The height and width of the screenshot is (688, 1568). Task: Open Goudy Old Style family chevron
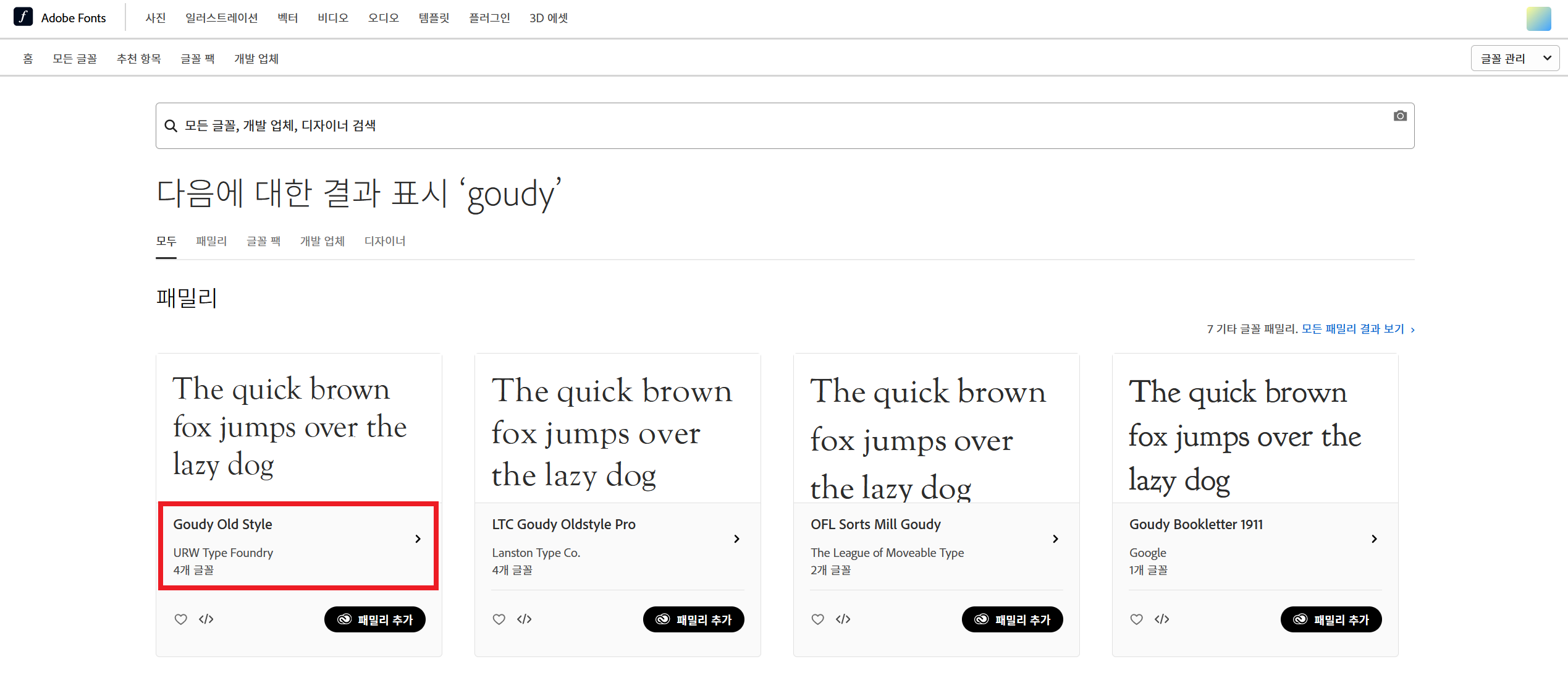418,539
